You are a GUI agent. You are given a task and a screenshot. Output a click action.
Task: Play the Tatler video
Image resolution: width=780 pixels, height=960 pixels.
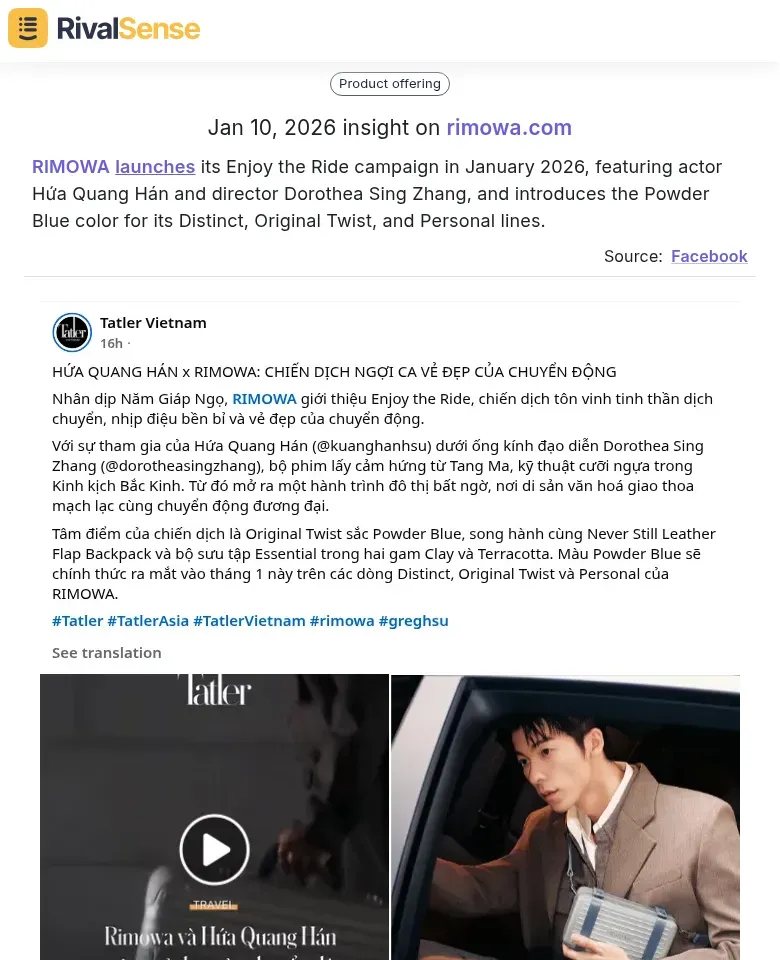tap(214, 849)
